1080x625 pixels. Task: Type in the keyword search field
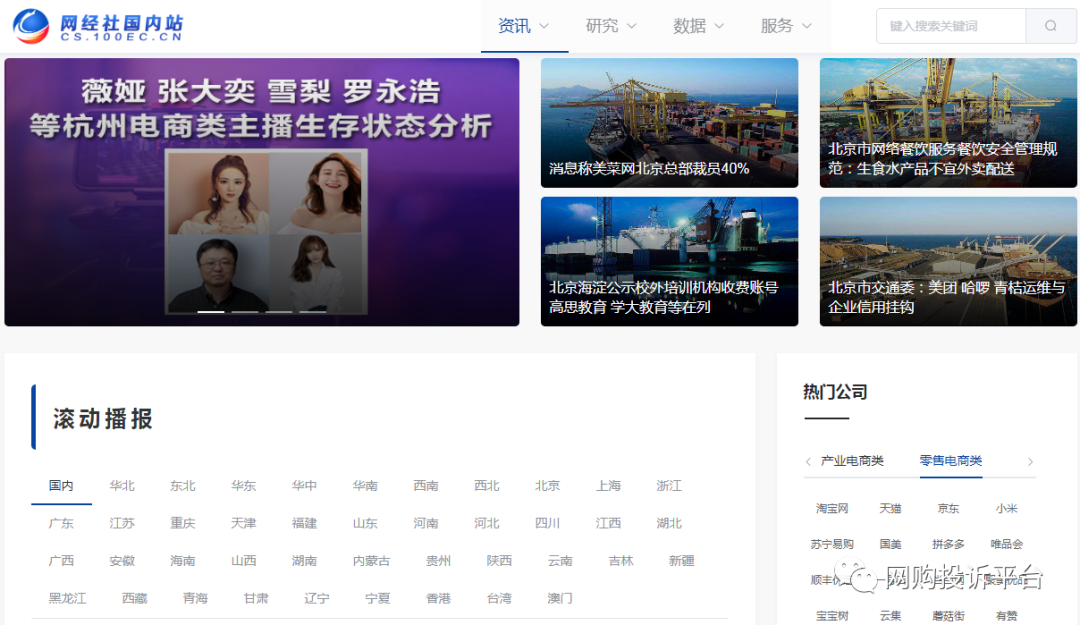coord(950,26)
